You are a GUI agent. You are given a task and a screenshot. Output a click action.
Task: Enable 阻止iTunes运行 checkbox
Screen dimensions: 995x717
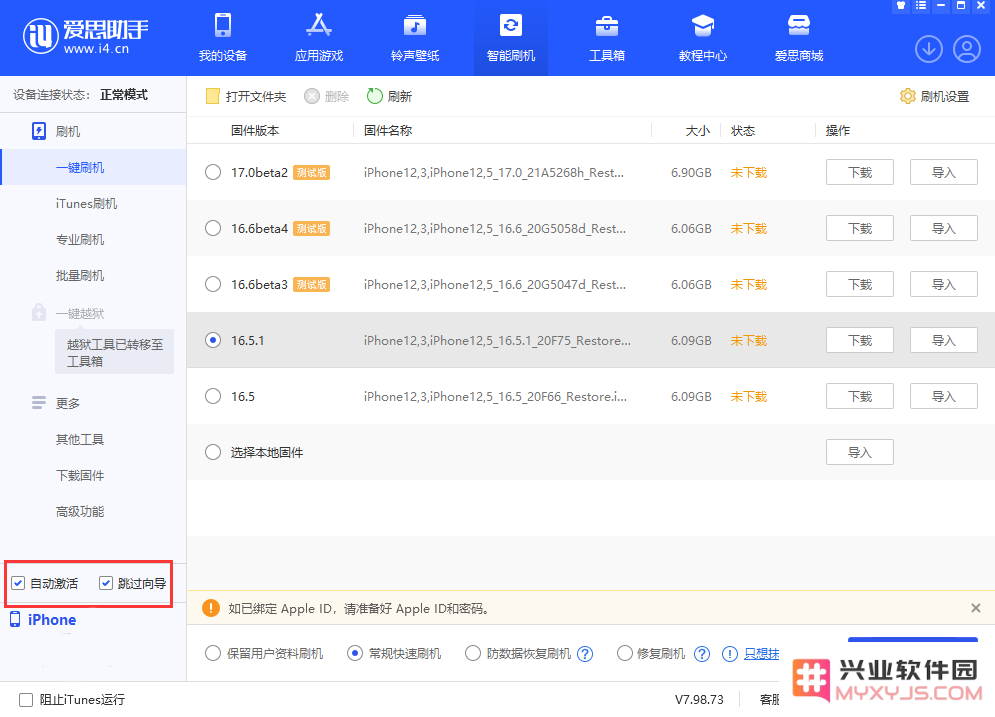coord(26,700)
